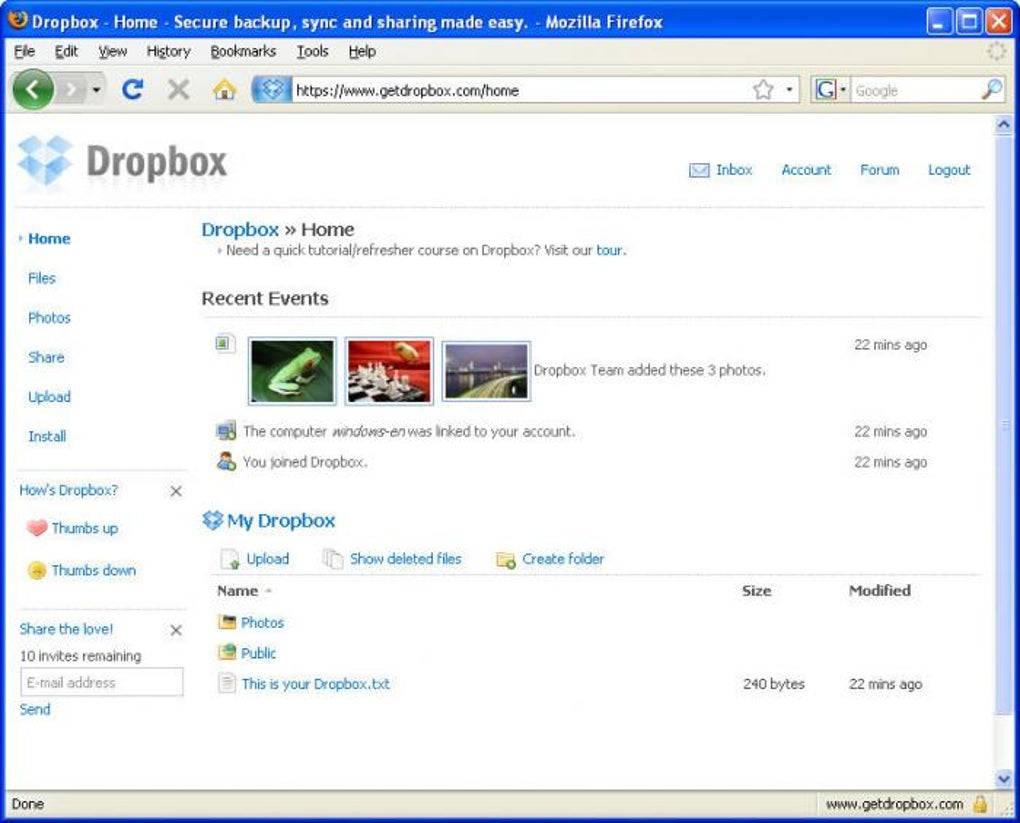The width and height of the screenshot is (1020, 823).
Task: Open the chess pieces photo thumbnail
Action: (389, 371)
